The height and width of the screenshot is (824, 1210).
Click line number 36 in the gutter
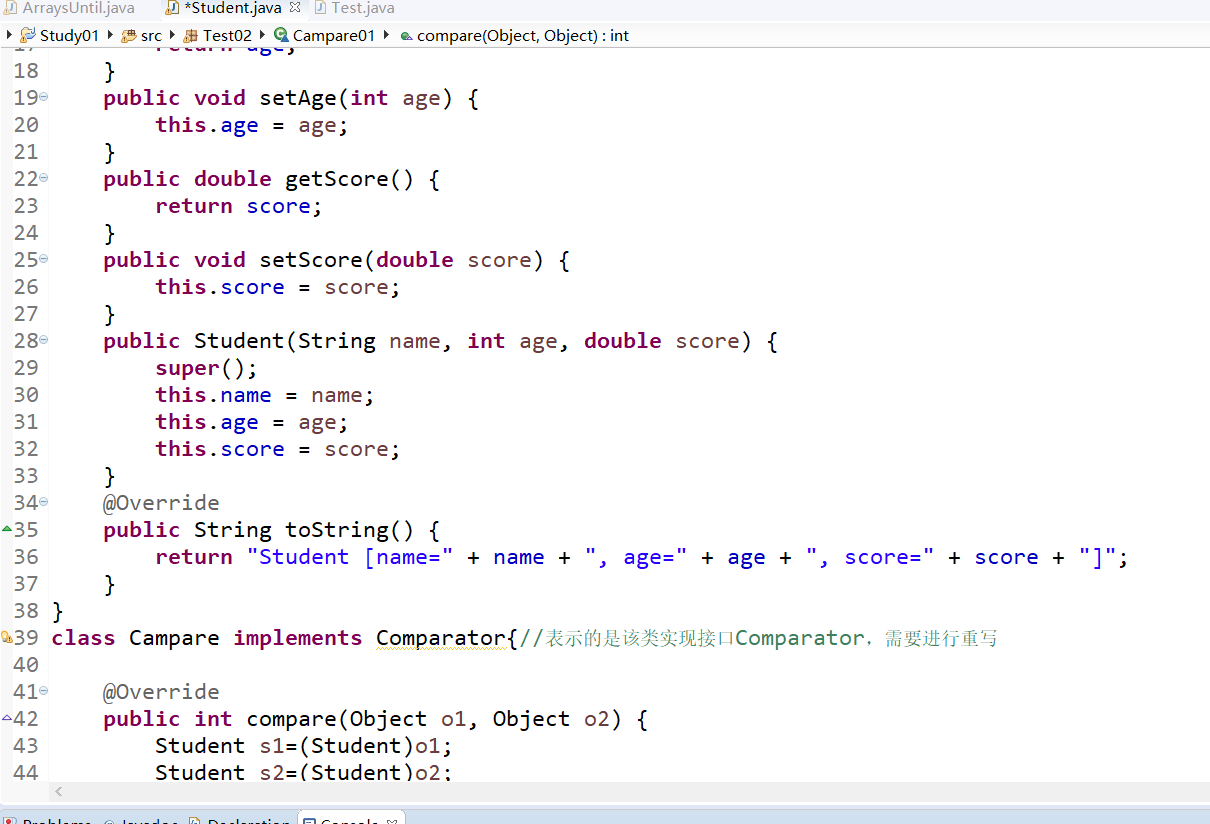26,556
